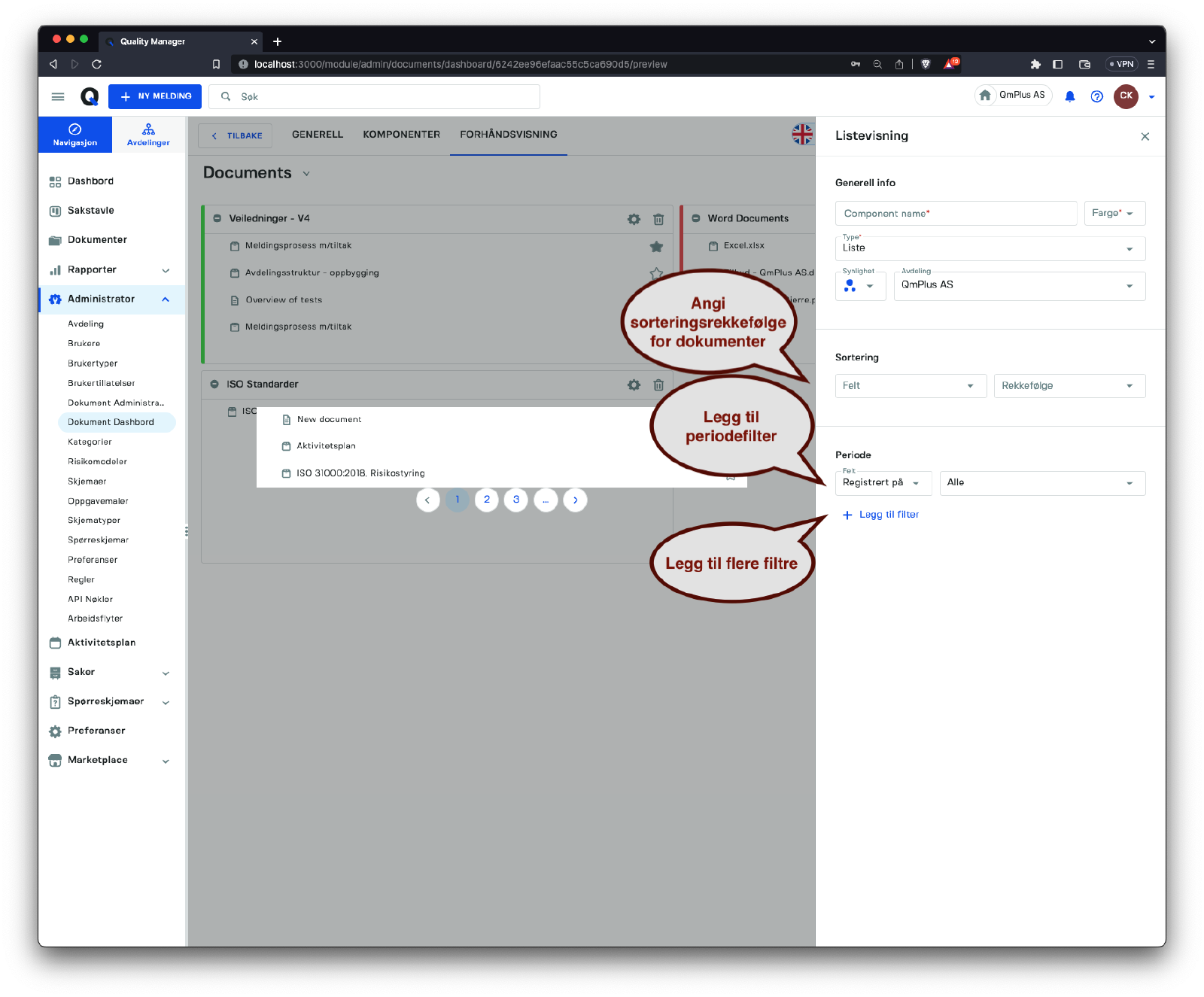Delete the ISO Standarder component via trash icon
The height and width of the screenshot is (997, 1204).
coord(658,385)
